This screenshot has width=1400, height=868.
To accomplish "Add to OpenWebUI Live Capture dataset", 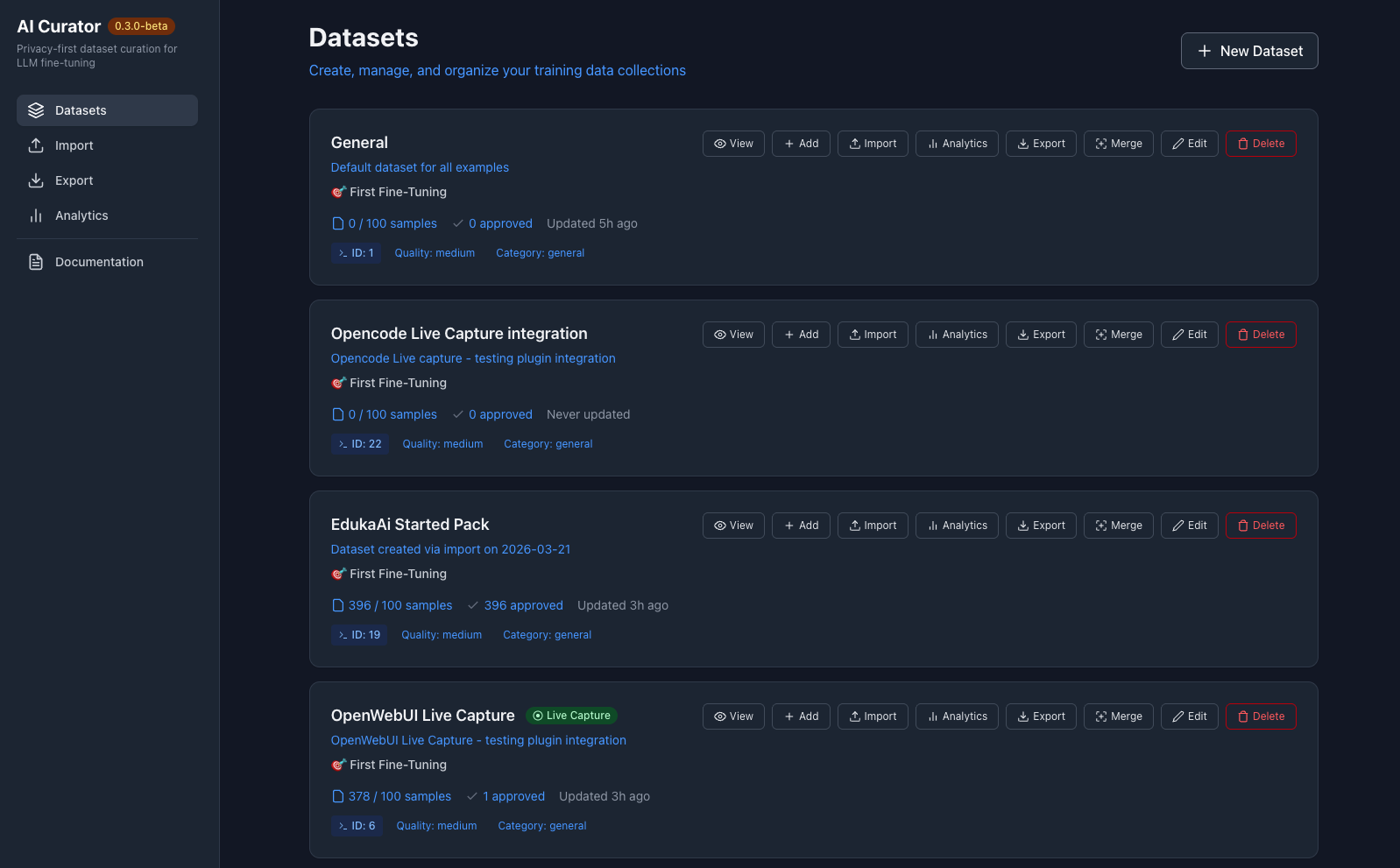I will (801, 716).
